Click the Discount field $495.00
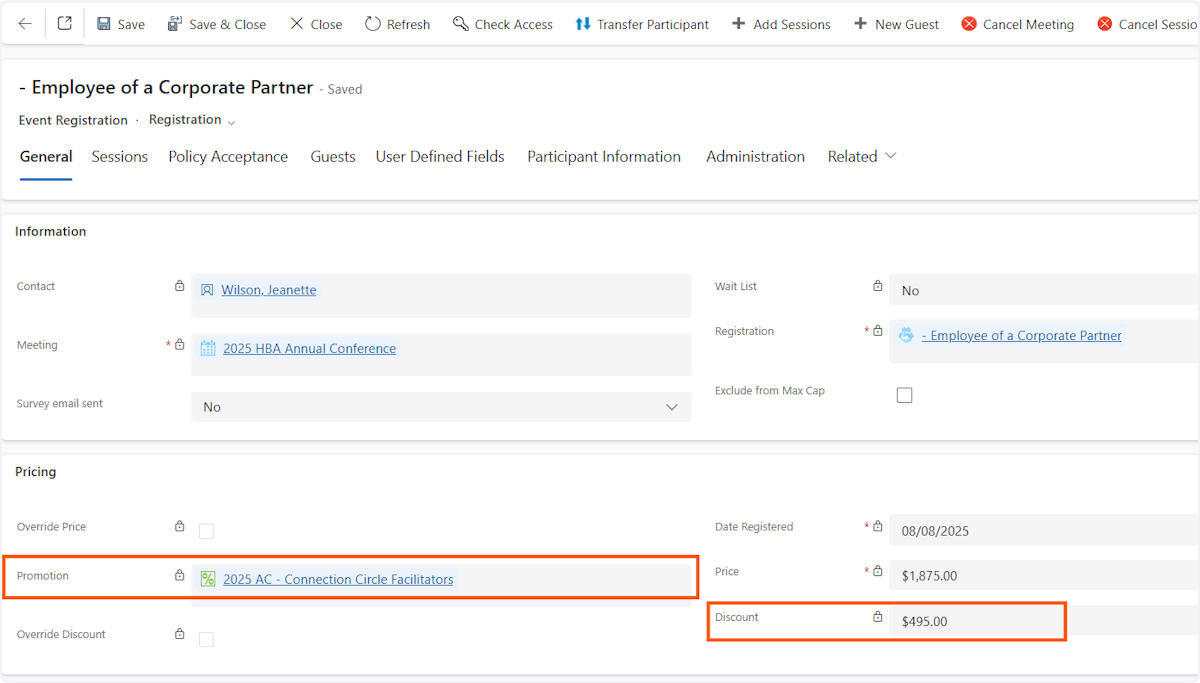The width and height of the screenshot is (1200, 683). tap(1044, 621)
